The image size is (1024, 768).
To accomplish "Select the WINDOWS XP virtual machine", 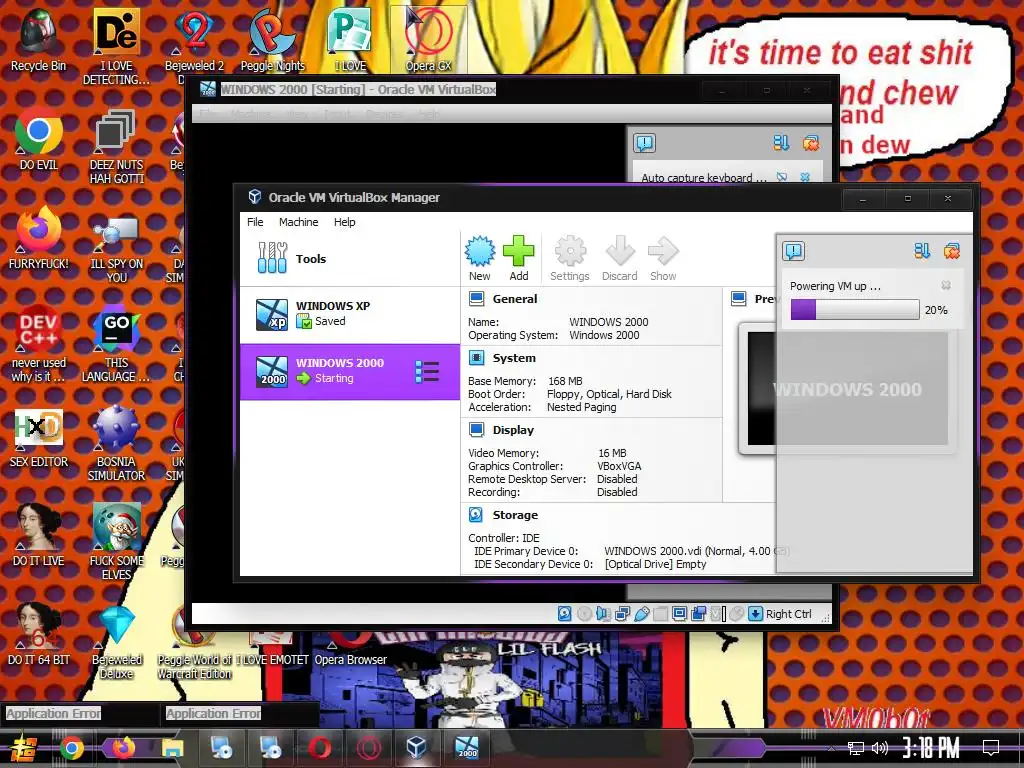I will tap(350, 315).
